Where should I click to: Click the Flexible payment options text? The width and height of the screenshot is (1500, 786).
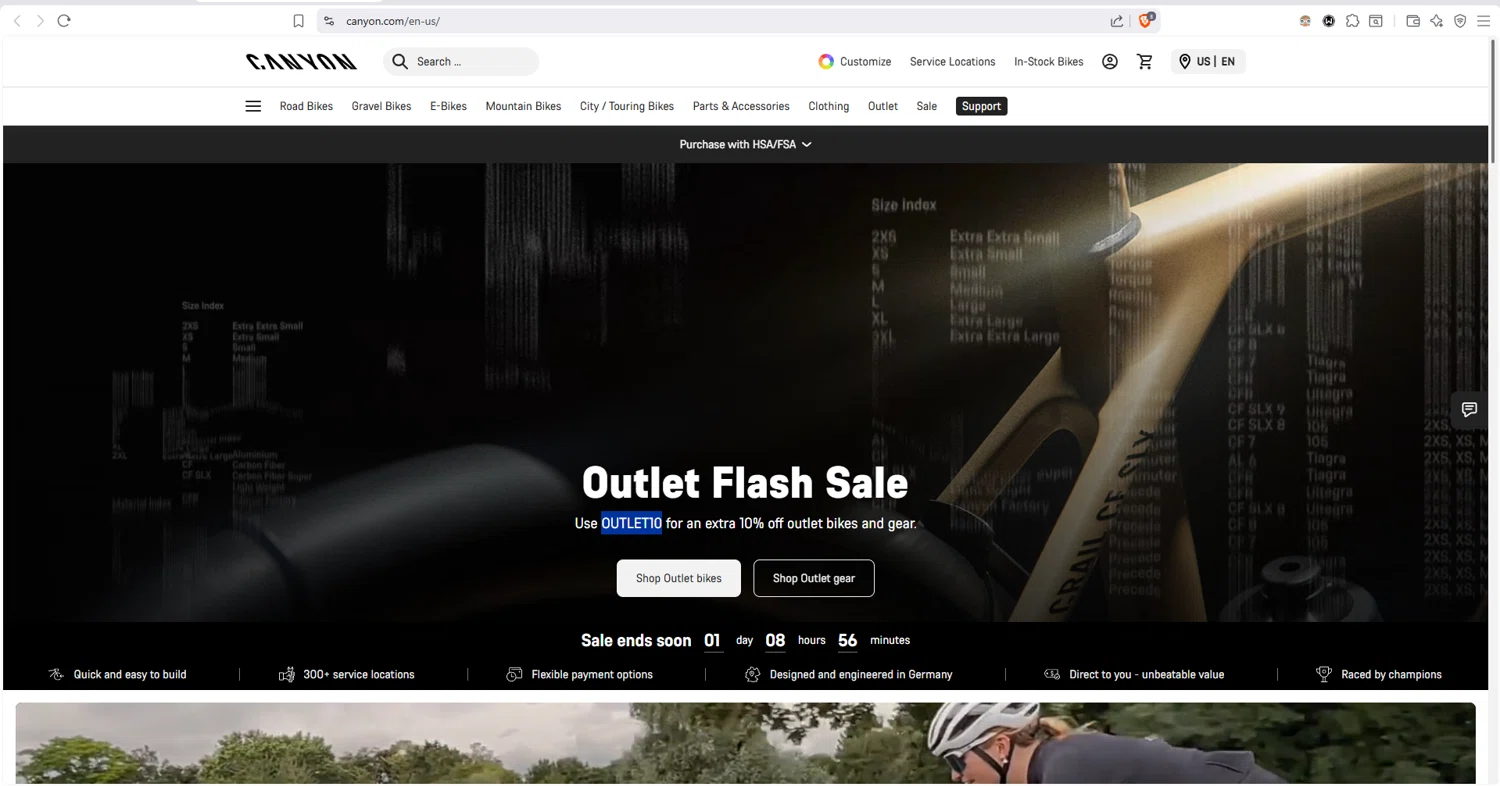[x=592, y=674]
